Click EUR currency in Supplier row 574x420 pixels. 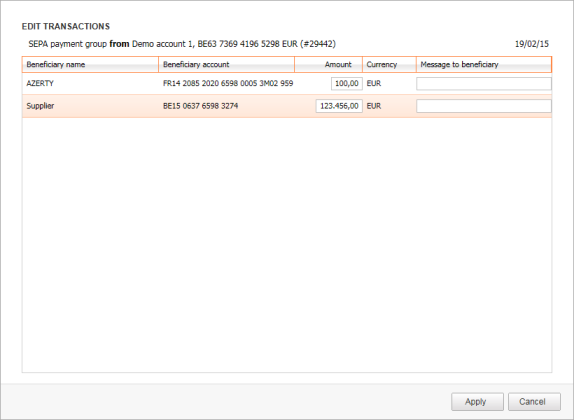374,106
